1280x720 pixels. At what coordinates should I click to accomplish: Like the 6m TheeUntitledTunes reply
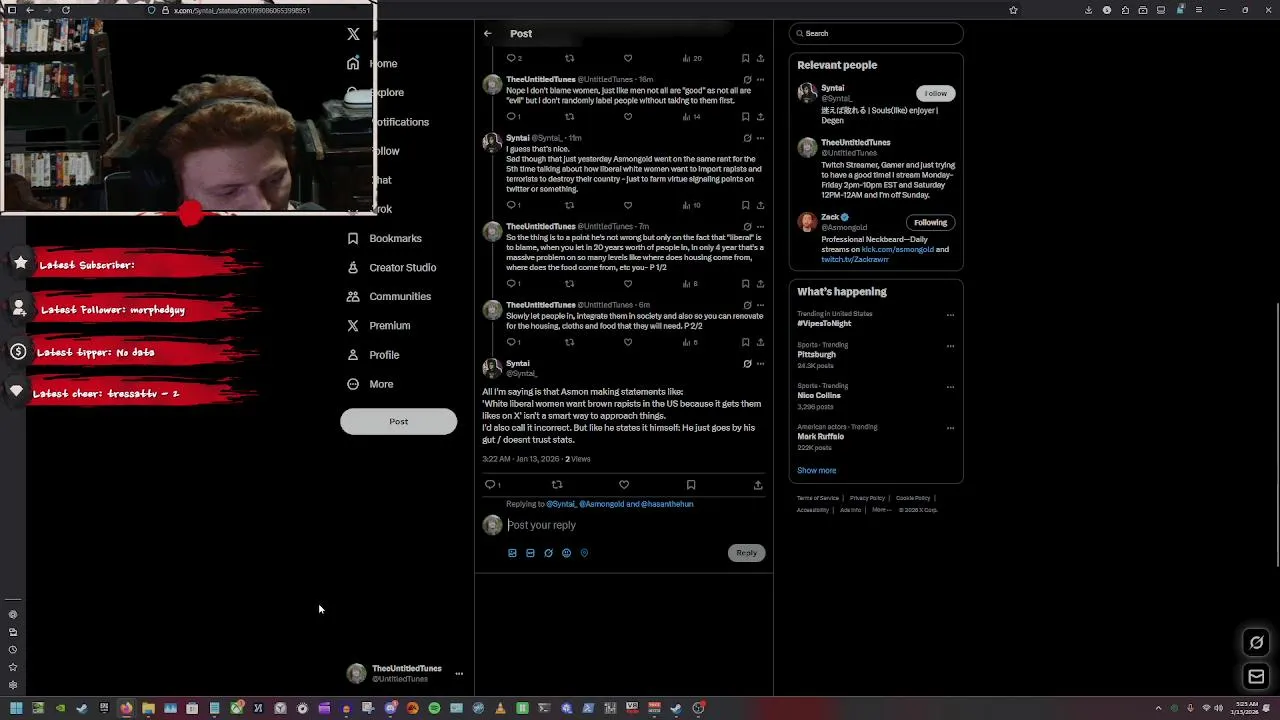pos(628,342)
